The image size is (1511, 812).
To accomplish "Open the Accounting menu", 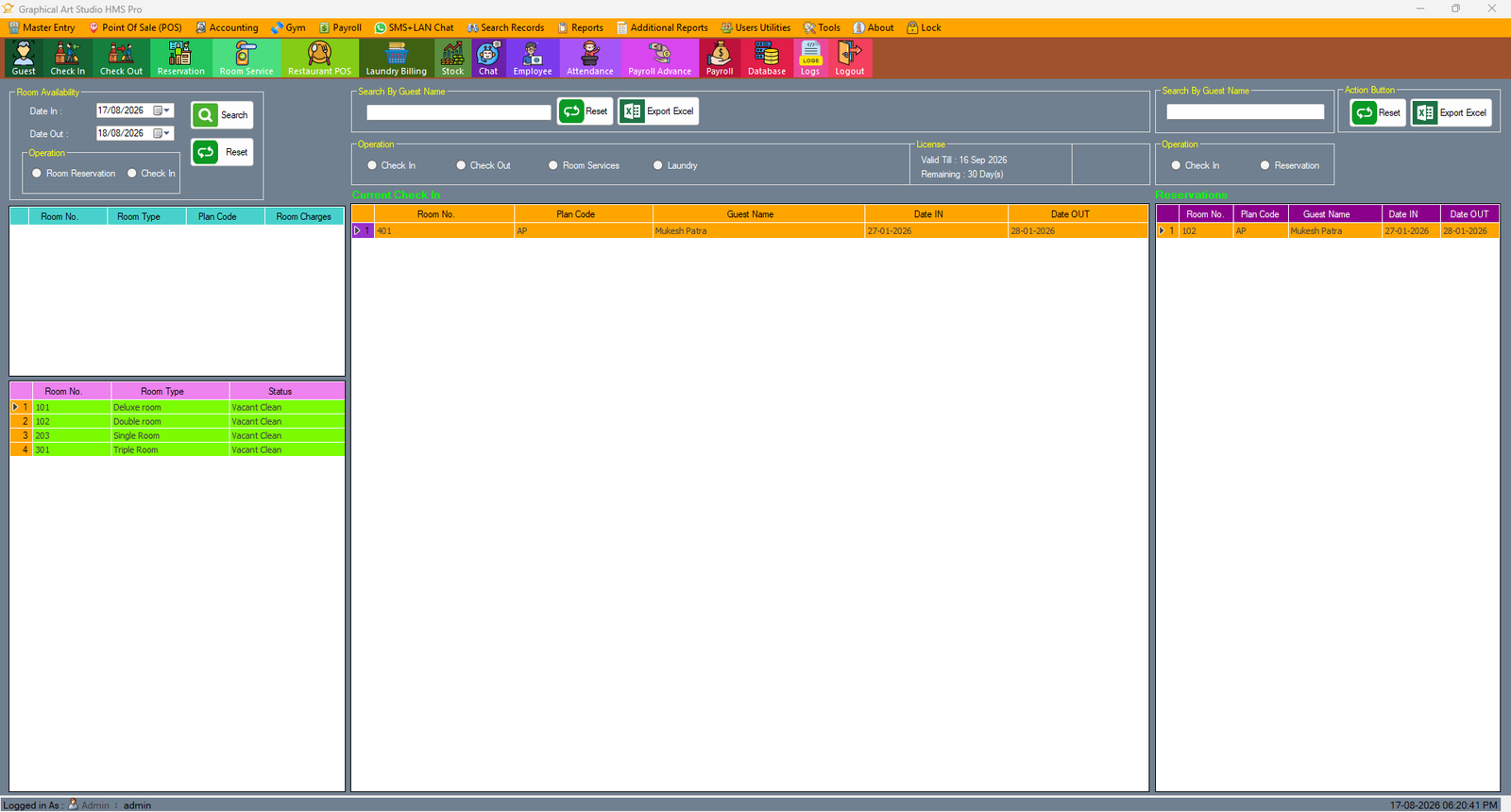I will (227, 27).
